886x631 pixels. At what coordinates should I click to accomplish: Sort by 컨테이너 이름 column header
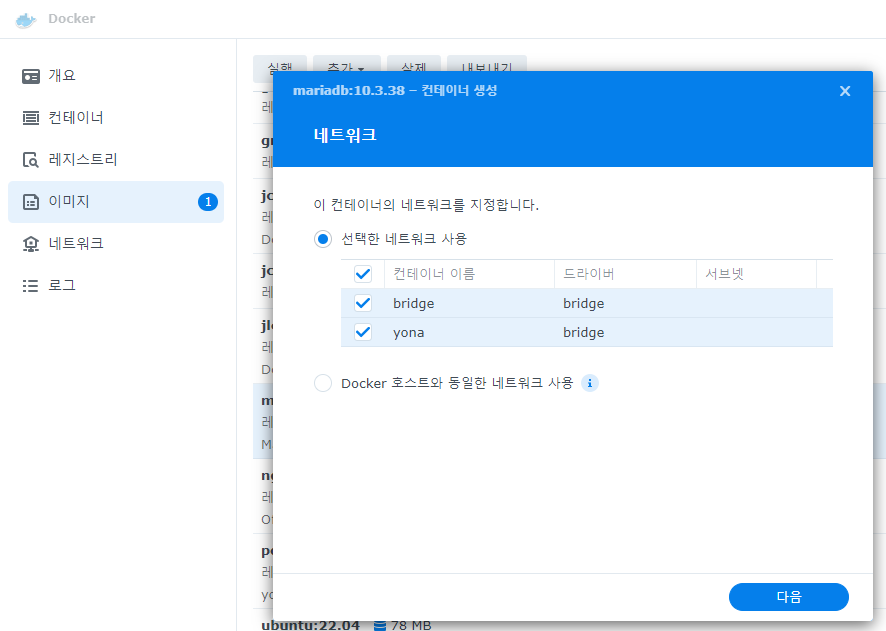[470, 274]
